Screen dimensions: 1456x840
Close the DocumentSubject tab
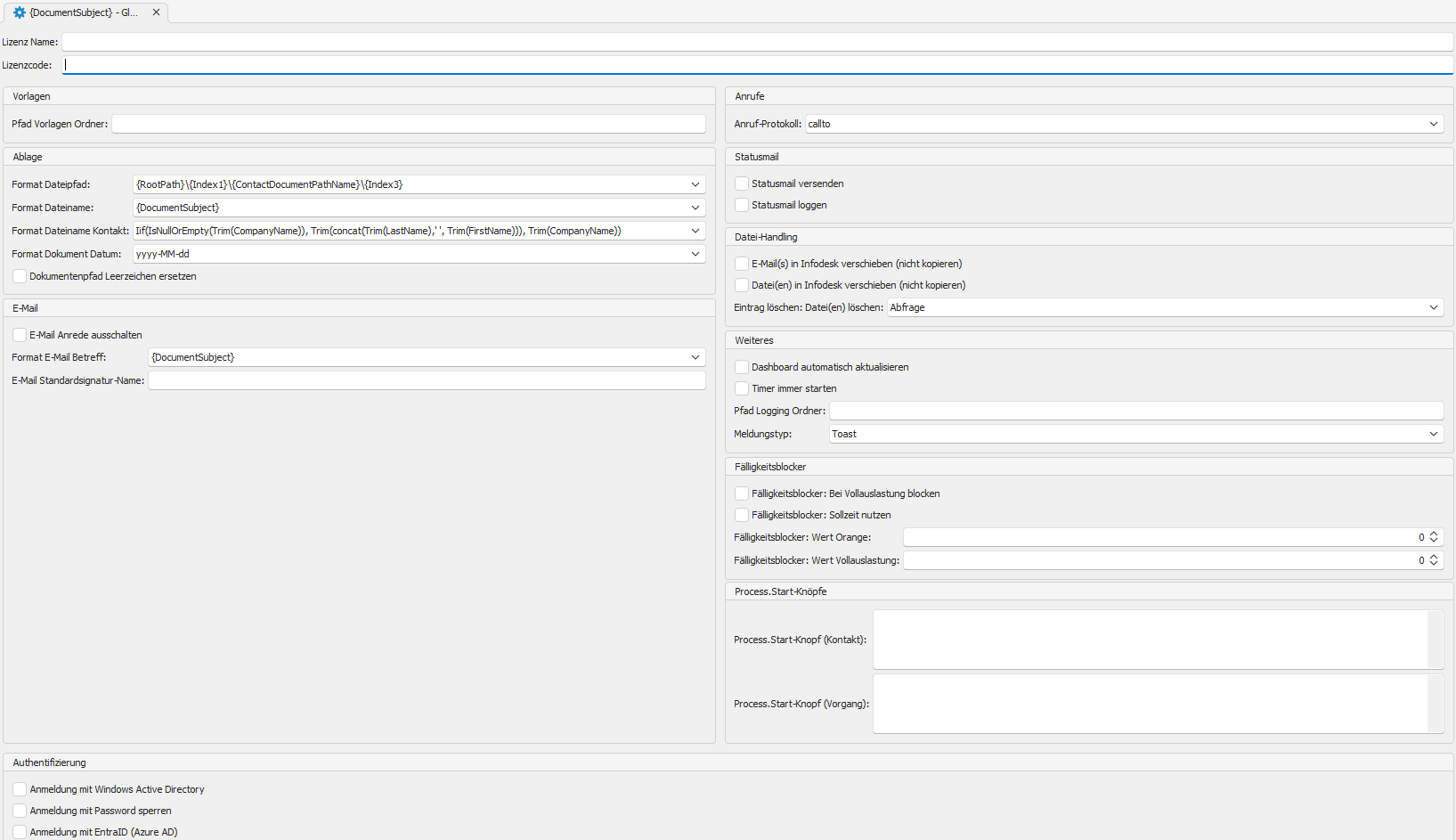pyautogui.click(x=156, y=12)
